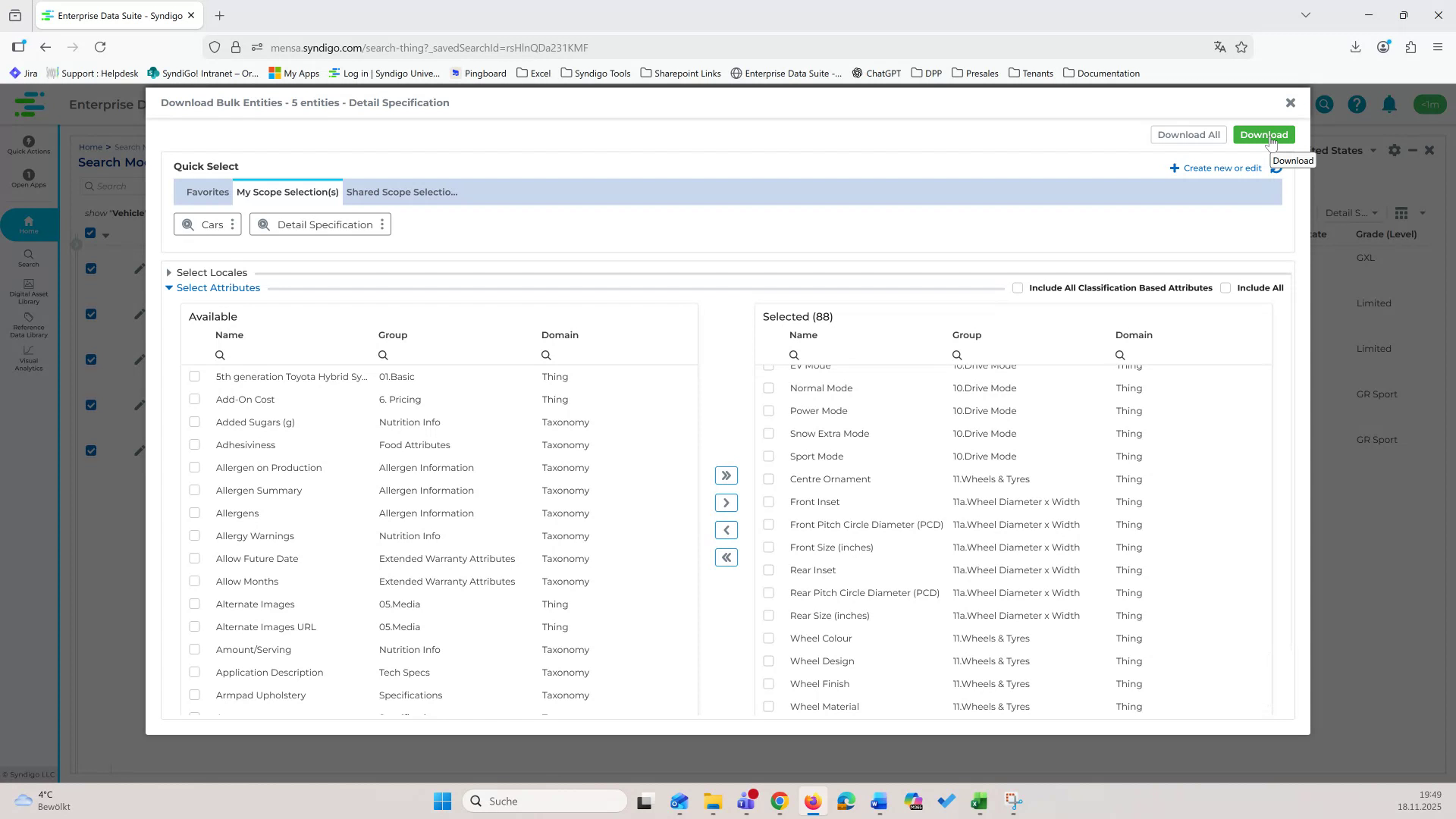The image size is (1456, 819).
Task: Check Include All Classification Based Attributes
Action: 1018,287
